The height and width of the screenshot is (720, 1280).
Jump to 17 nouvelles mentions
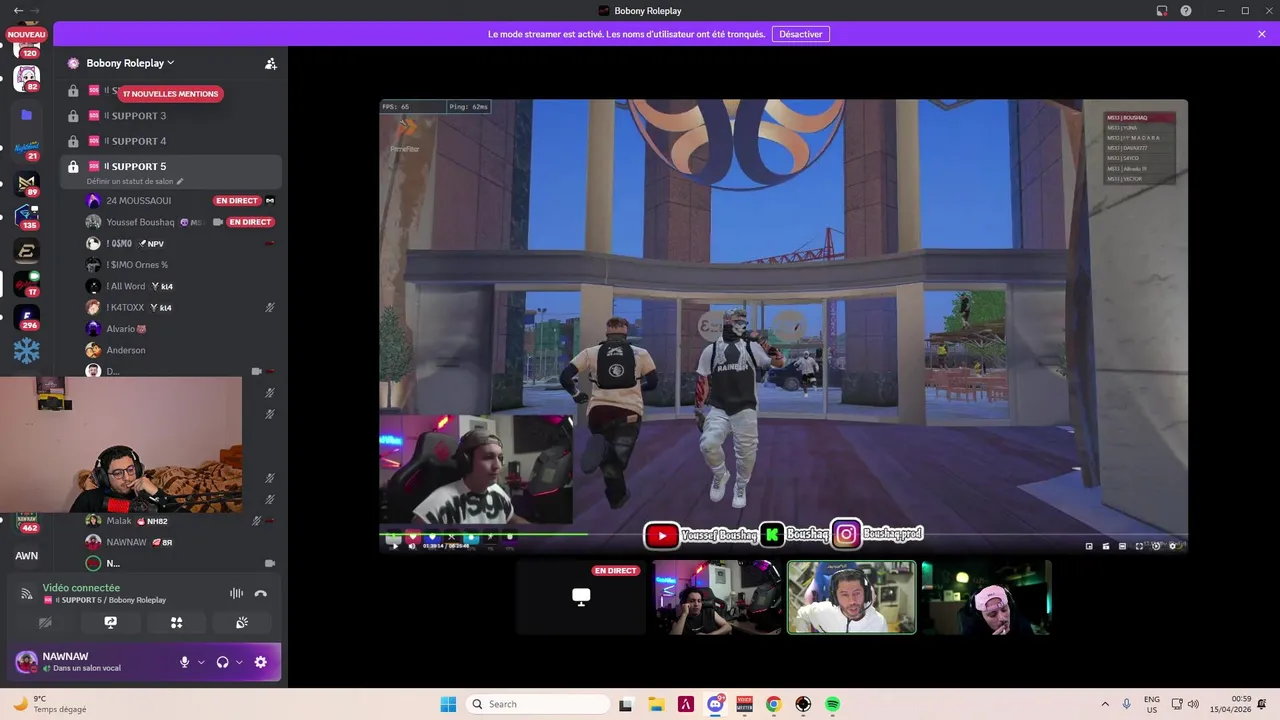tap(170, 94)
